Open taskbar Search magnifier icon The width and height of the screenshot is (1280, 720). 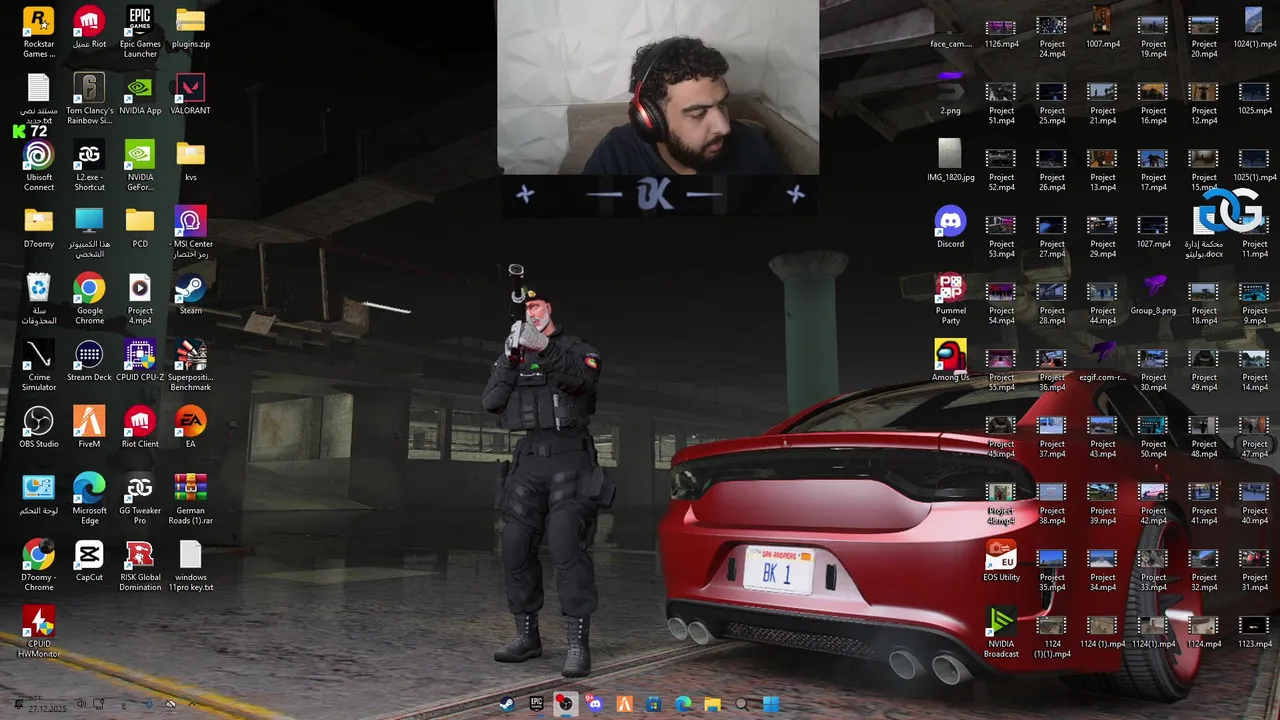click(741, 704)
